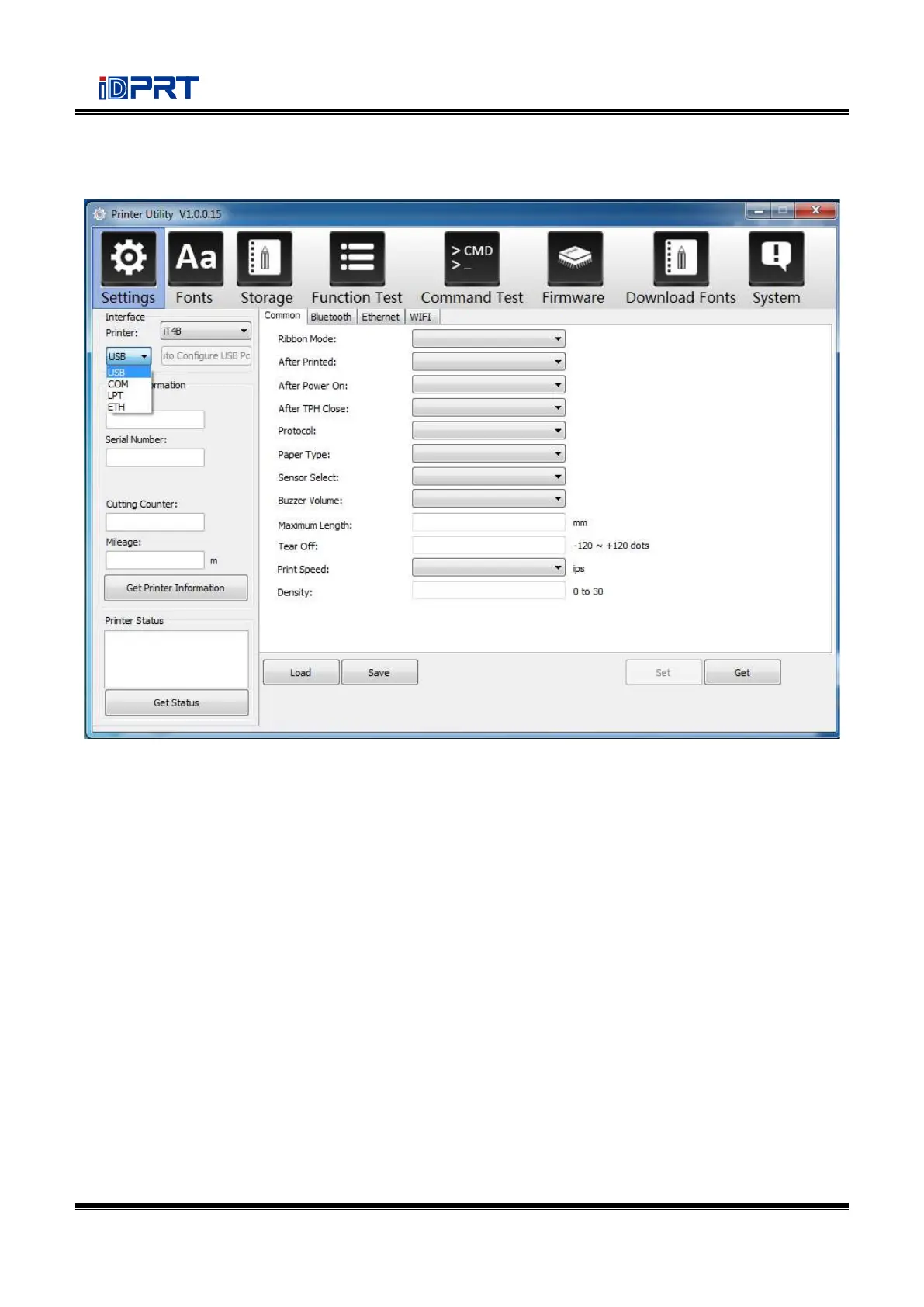Screen dimensions: 924x1307
Task: Click the Get Status button
Action: (x=177, y=702)
